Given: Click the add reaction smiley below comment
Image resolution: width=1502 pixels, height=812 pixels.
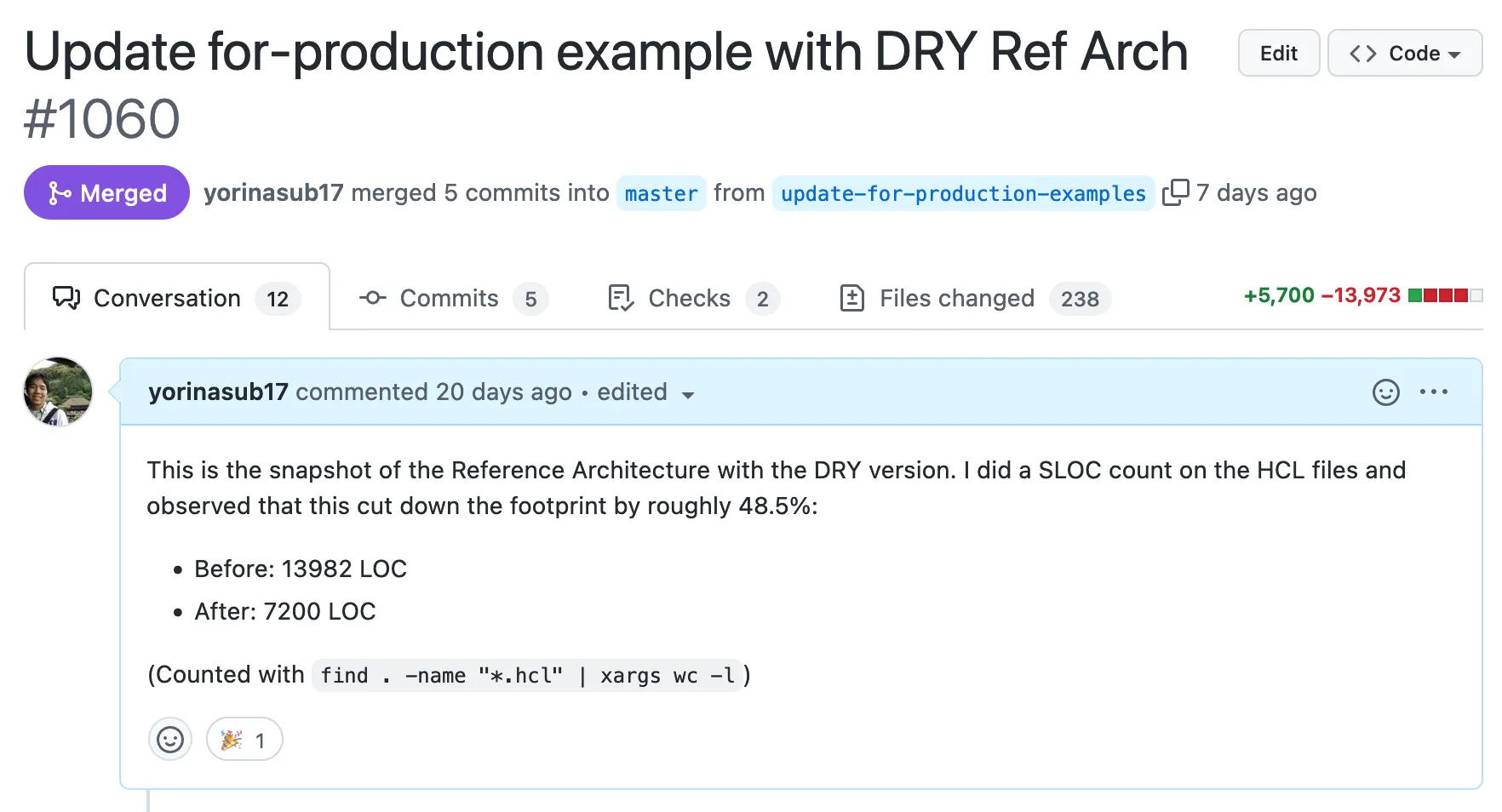Looking at the screenshot, I should 170,739.
